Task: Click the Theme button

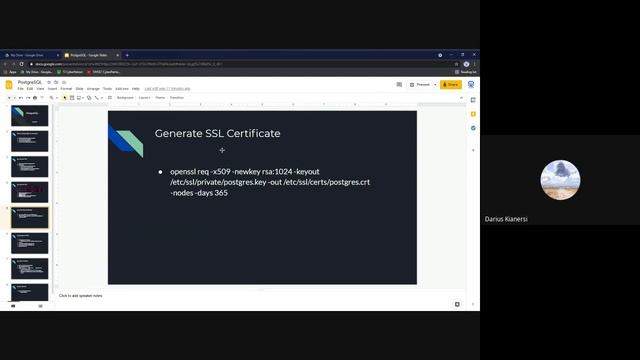Action: pyautogui.click(x=160, y=98)
